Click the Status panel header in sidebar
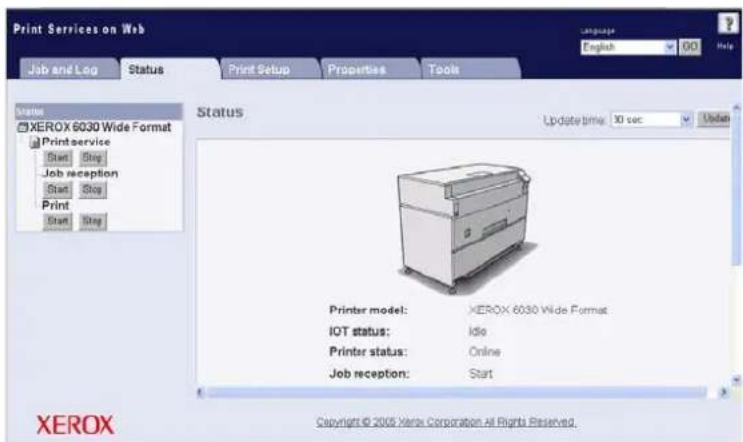The width and height of the screenshot is (743, 442). click(x=99, y=111)
